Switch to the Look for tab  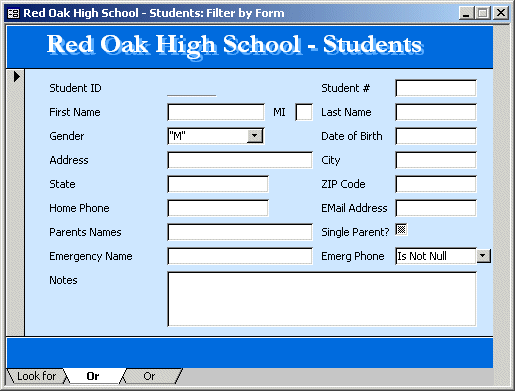(x=36, y=376)
